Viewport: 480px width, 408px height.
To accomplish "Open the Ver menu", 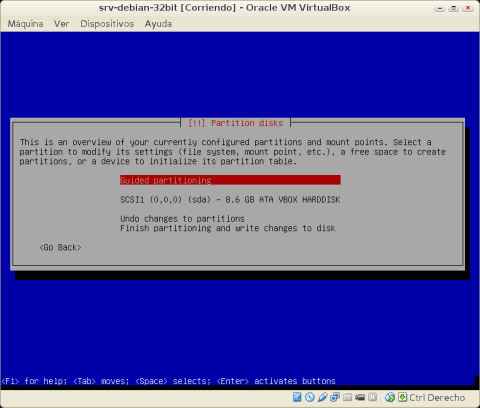I will coord(61,24).
